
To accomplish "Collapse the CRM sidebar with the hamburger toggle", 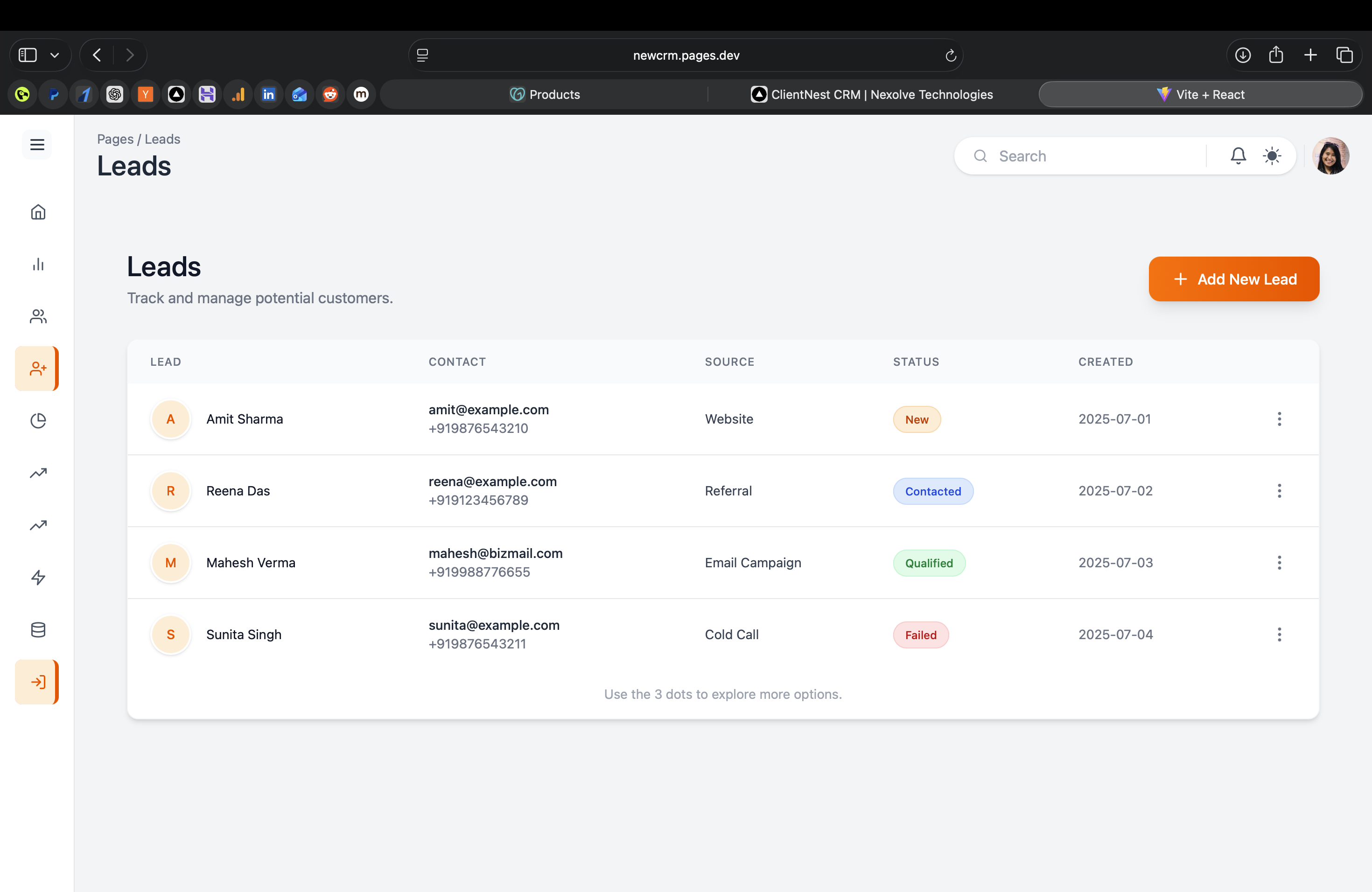I will [37, 145].
